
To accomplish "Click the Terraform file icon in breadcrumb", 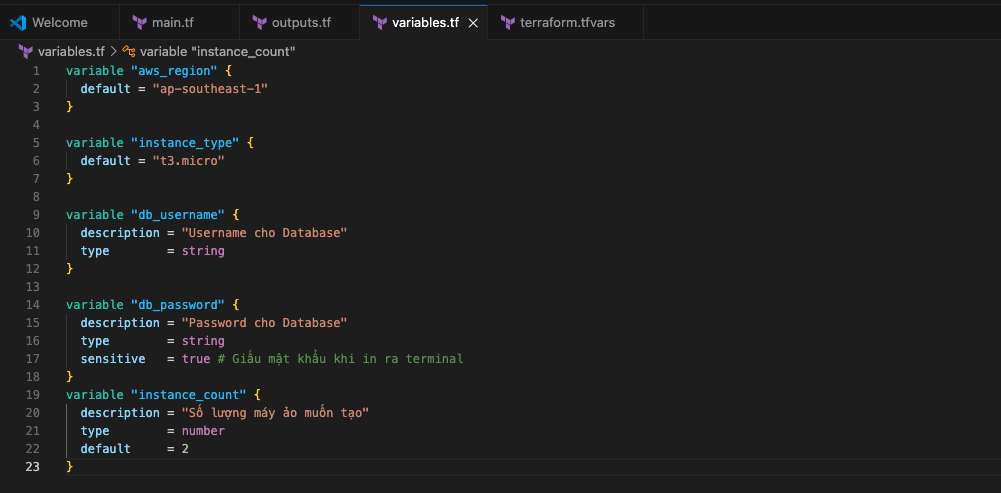I will pyautogui.click(x=26, y=51).
